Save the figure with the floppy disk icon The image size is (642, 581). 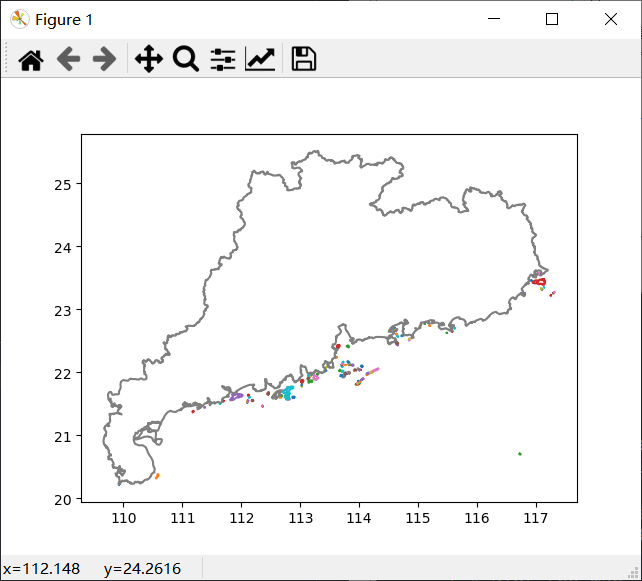click(x=303, y=59)
